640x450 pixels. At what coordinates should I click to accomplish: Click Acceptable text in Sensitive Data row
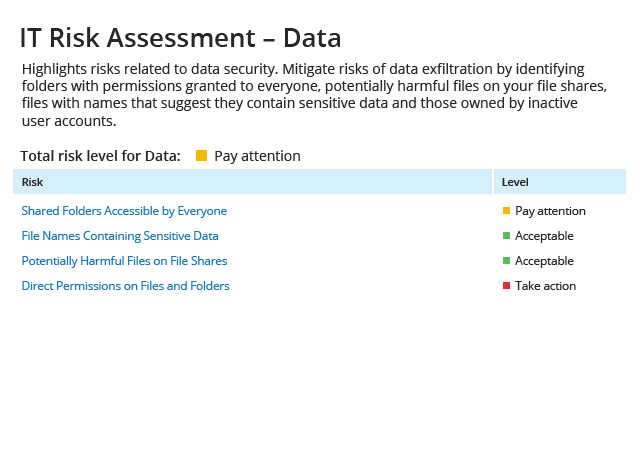coord(544,236)
